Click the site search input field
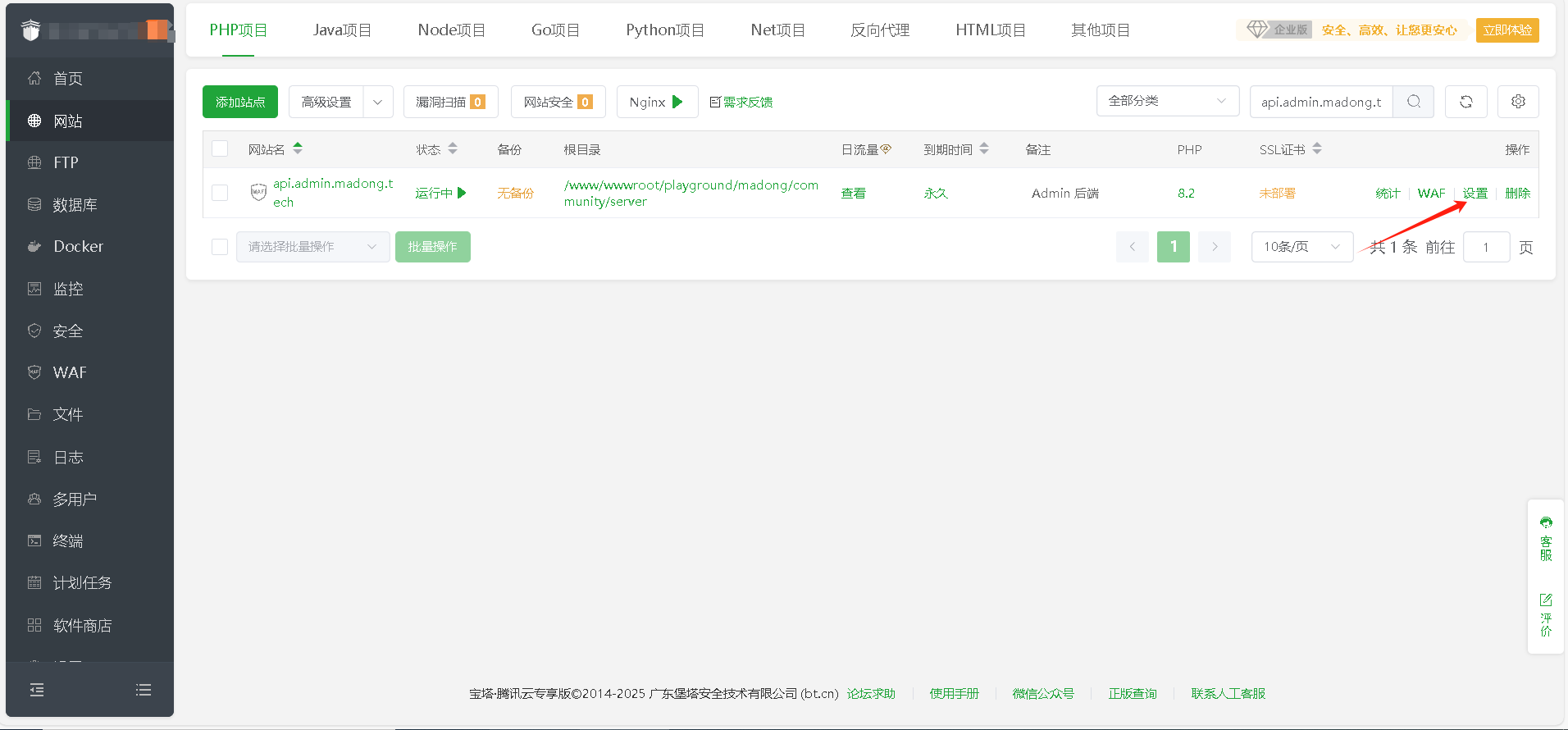 point(1320,102)
